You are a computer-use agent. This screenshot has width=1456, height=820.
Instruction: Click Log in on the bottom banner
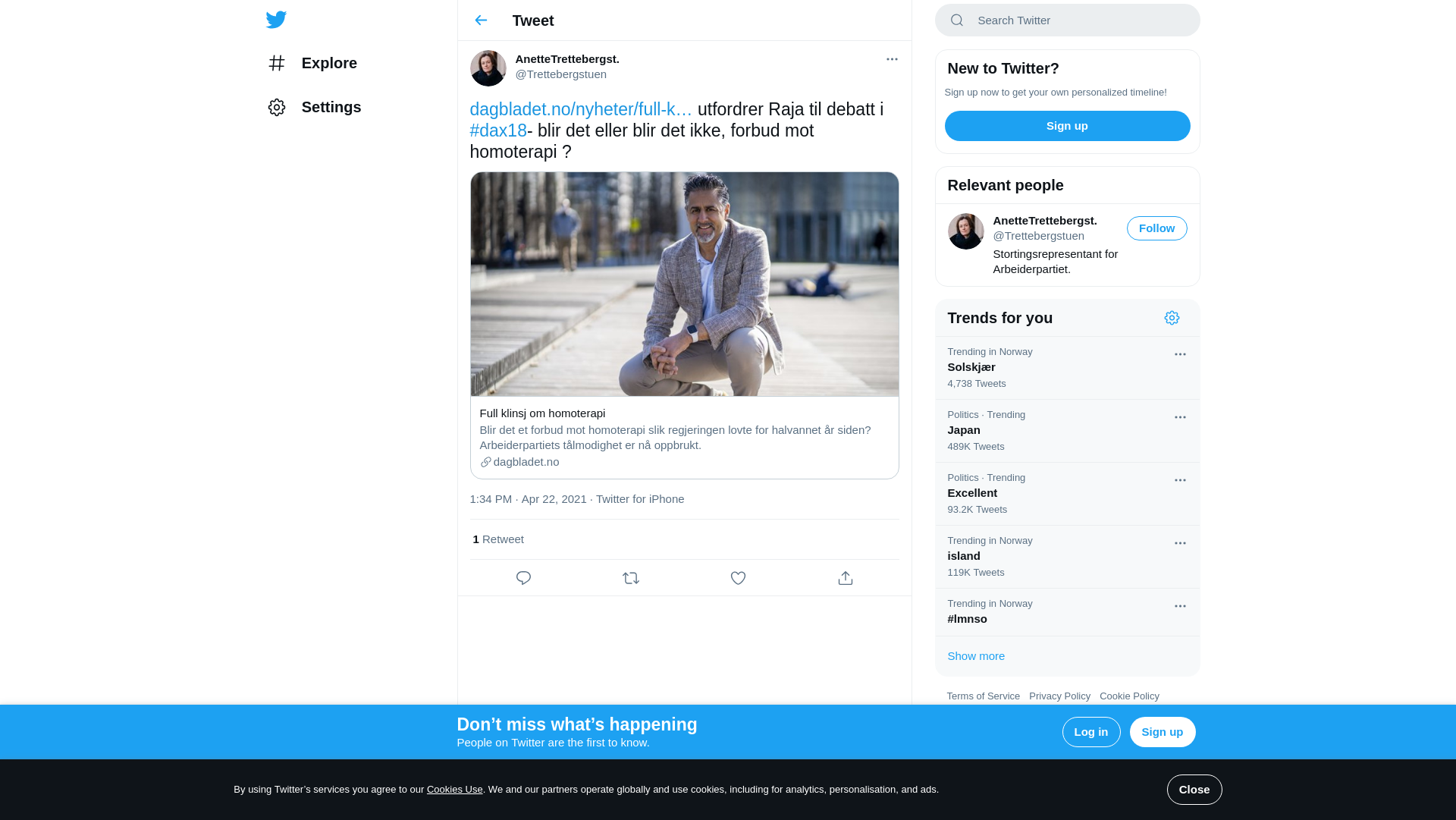coord(1091,732)
